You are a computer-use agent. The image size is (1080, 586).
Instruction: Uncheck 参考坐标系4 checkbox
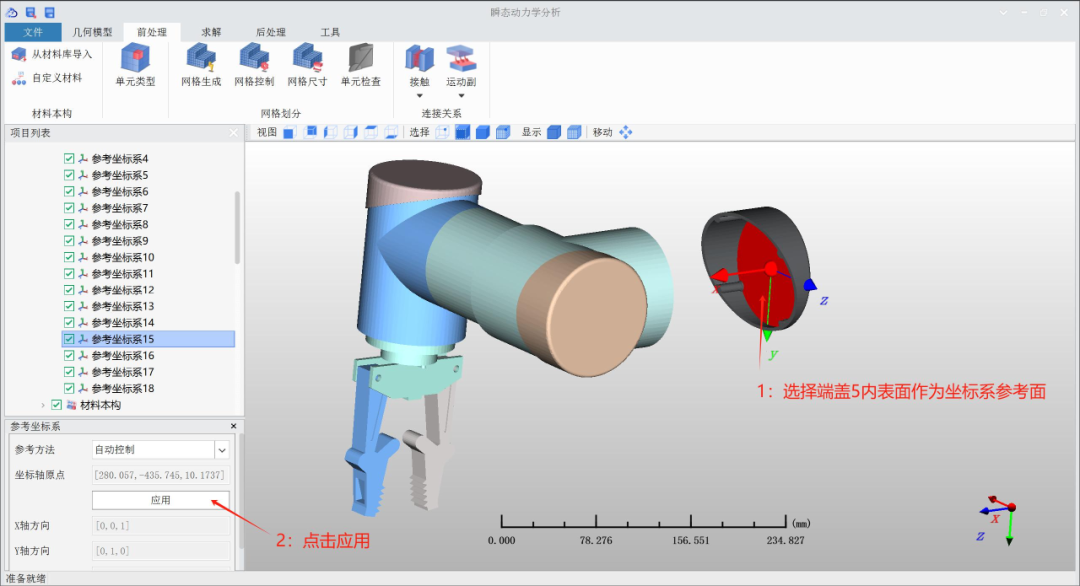pos(69,158)
